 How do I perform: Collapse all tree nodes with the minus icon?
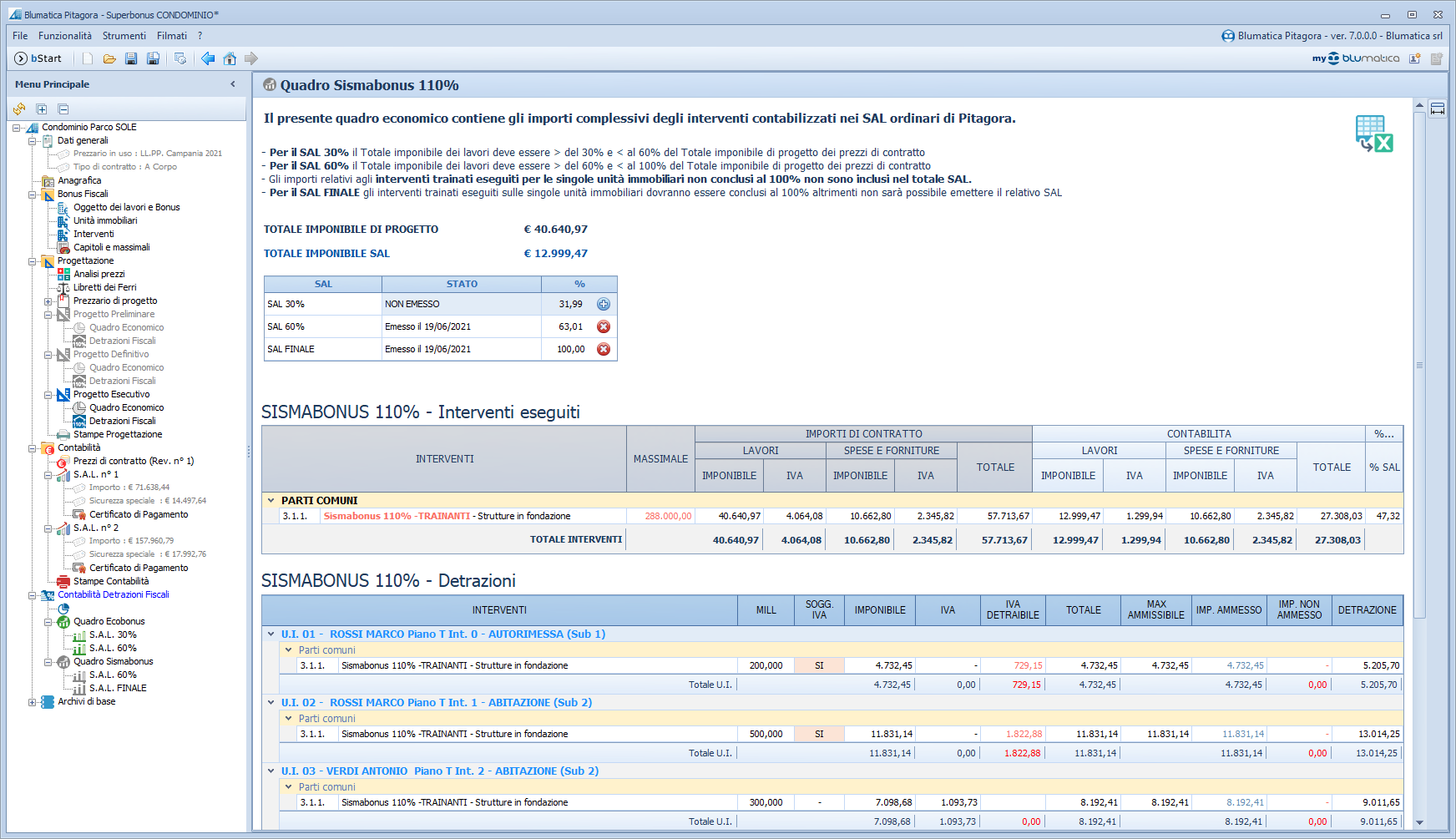click(63, 109)
